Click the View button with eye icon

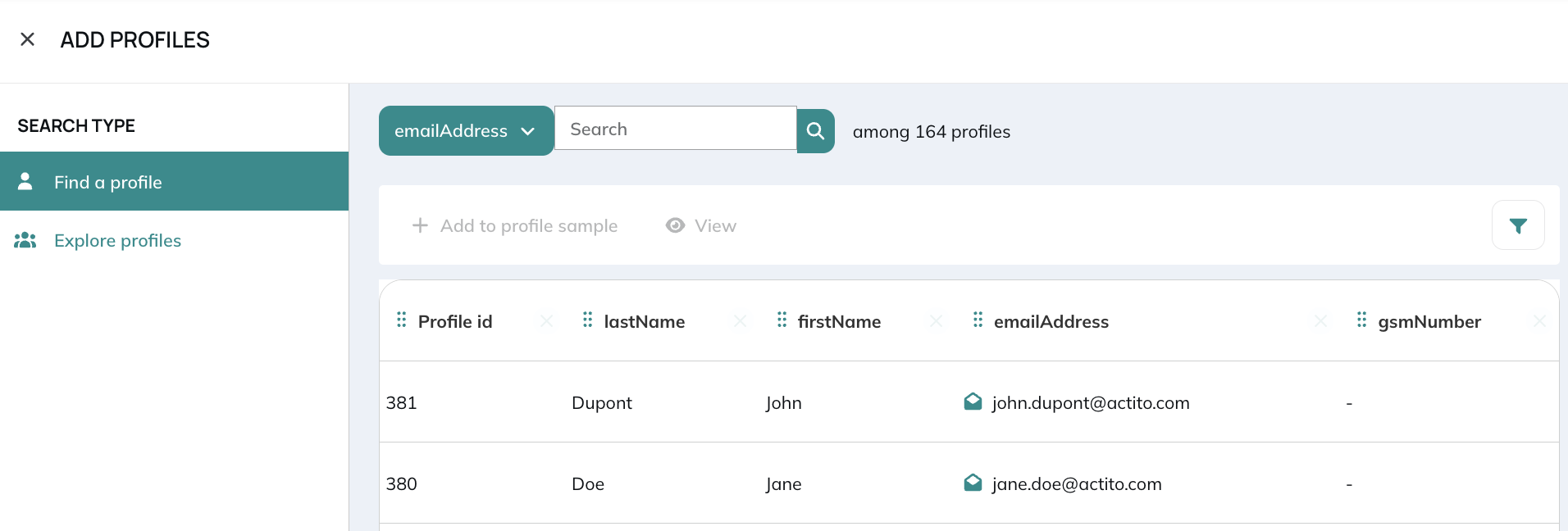[701, 225]
